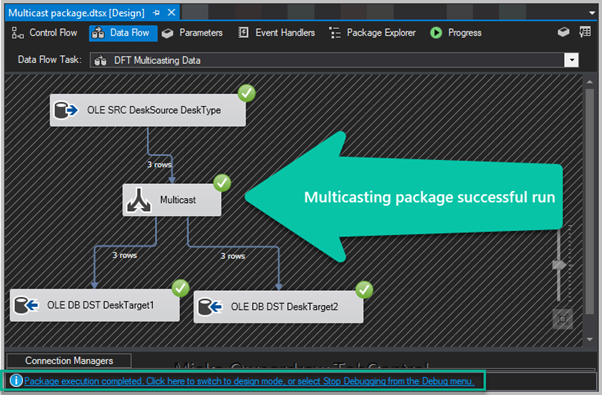
Task: Click the green checkmark on DeskTarget1
Action: [180, 288]
